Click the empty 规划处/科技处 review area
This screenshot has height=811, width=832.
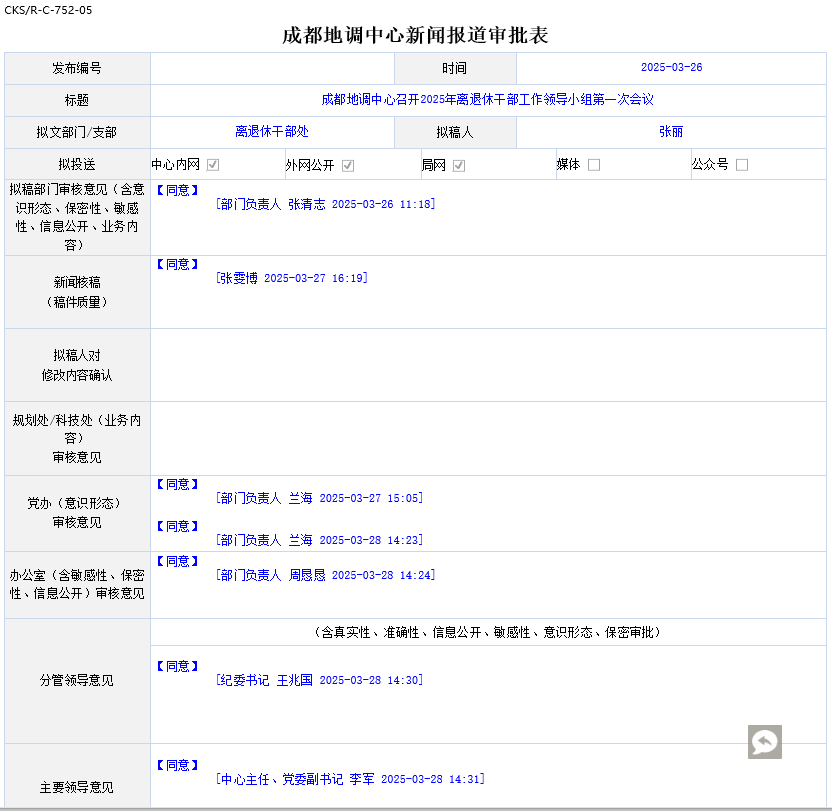pos(488,438)
